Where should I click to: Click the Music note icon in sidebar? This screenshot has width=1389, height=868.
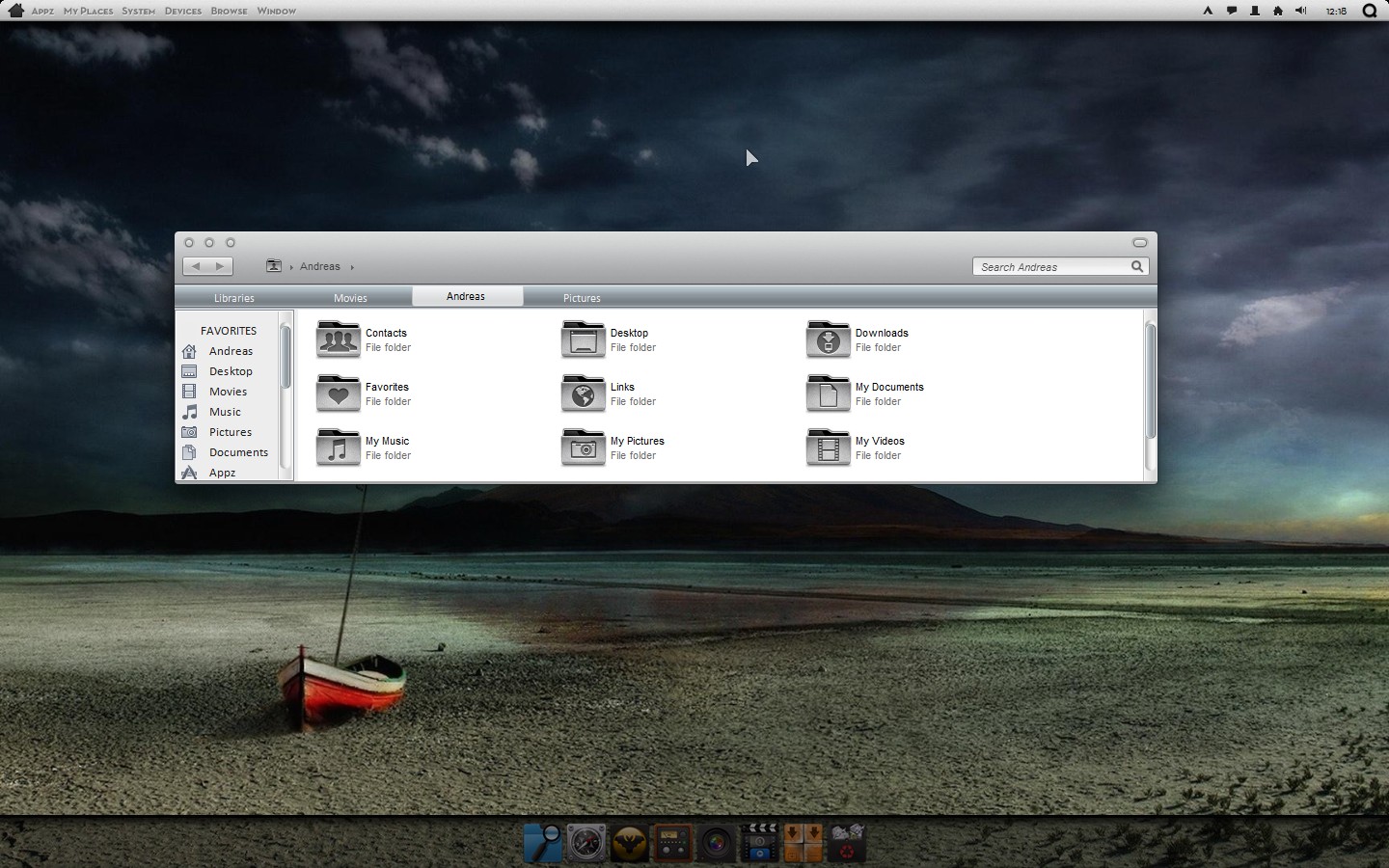click(x=189, y=412)
